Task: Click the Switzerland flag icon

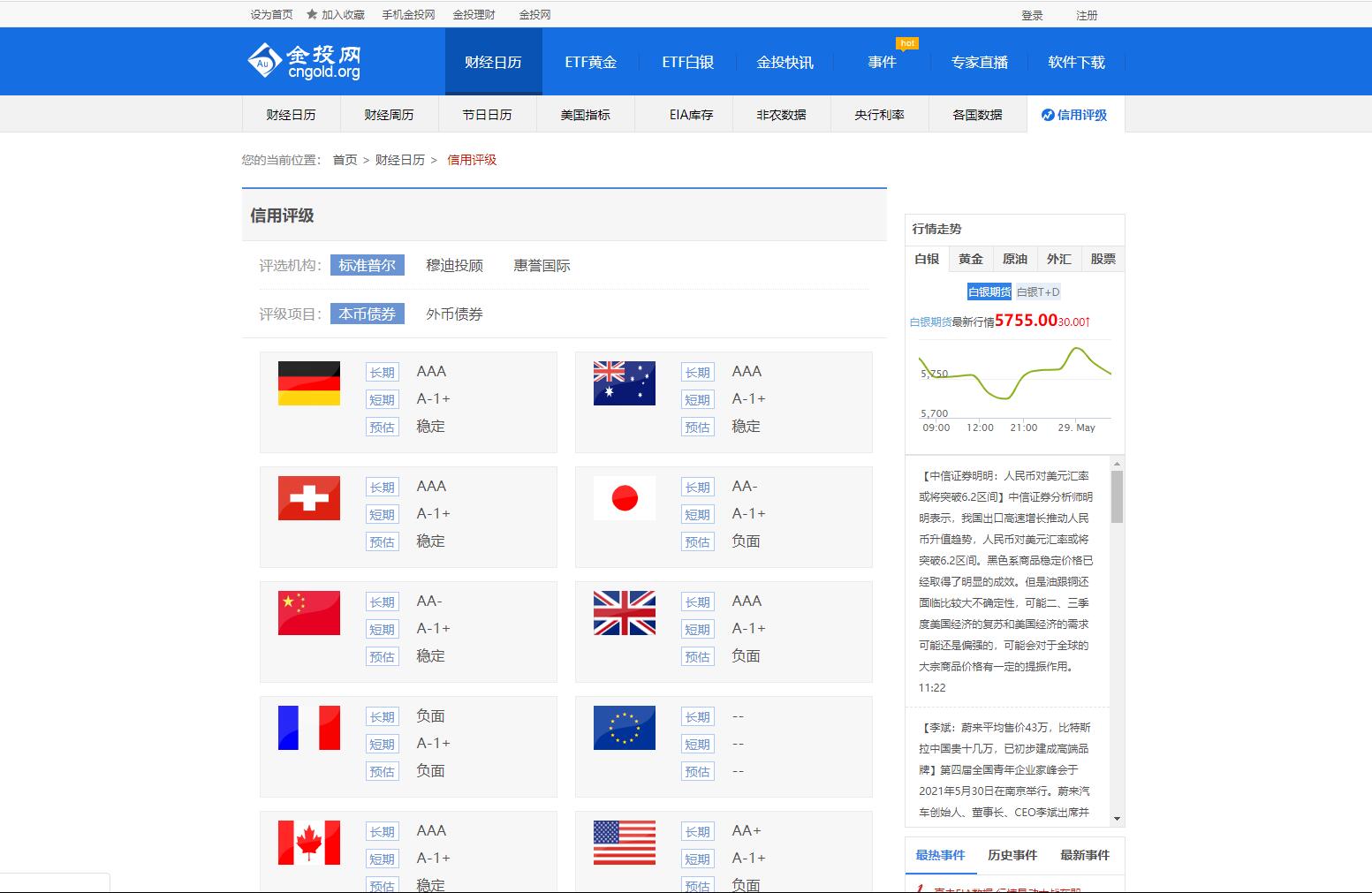Action: 308,497
